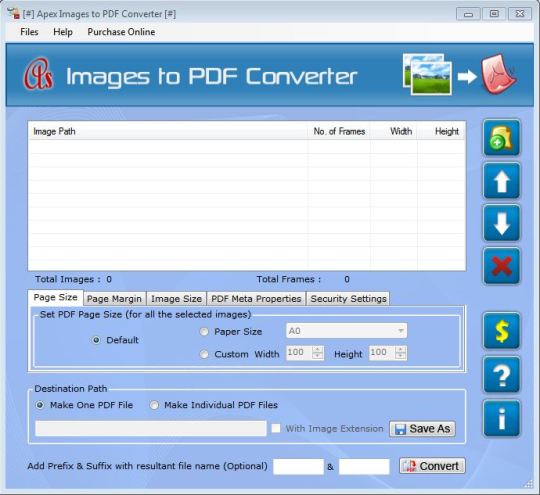540x495 pixels.
Task: Open about info with the 'i' button
Action: point(501,418)
